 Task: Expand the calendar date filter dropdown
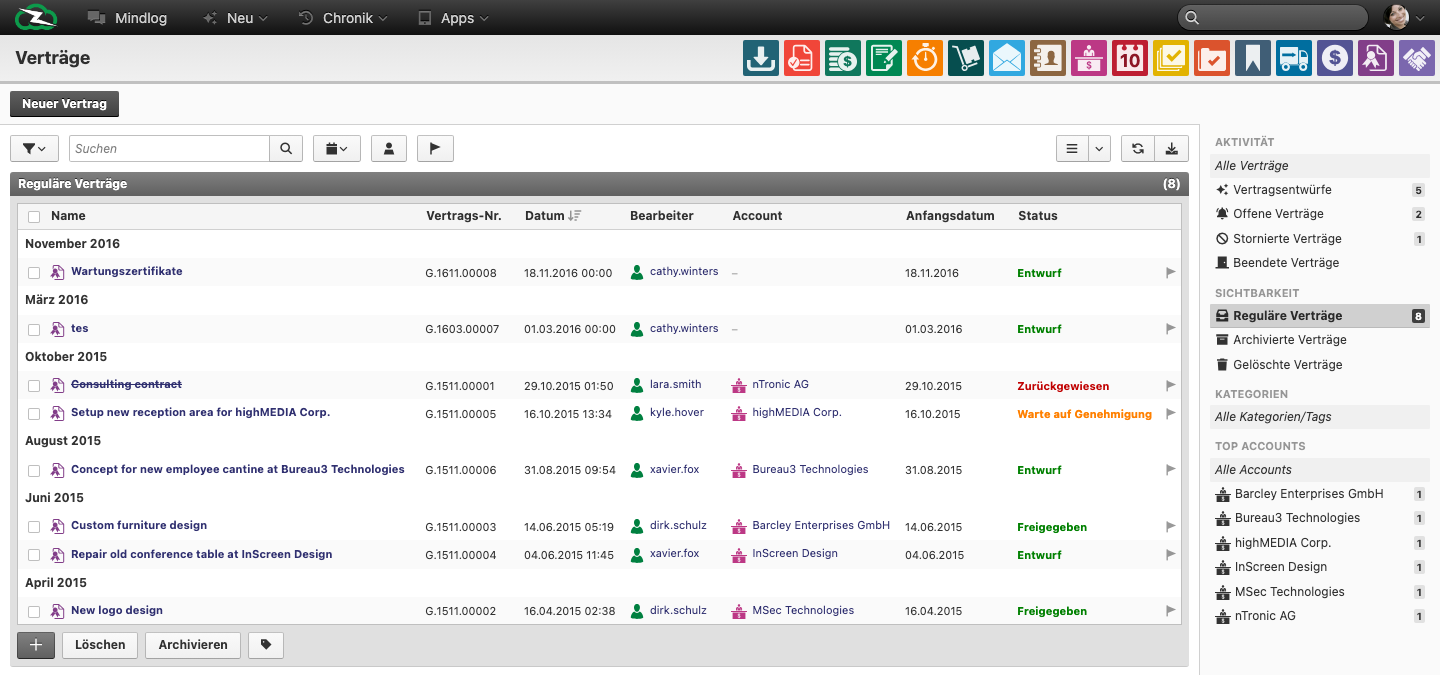337,148
